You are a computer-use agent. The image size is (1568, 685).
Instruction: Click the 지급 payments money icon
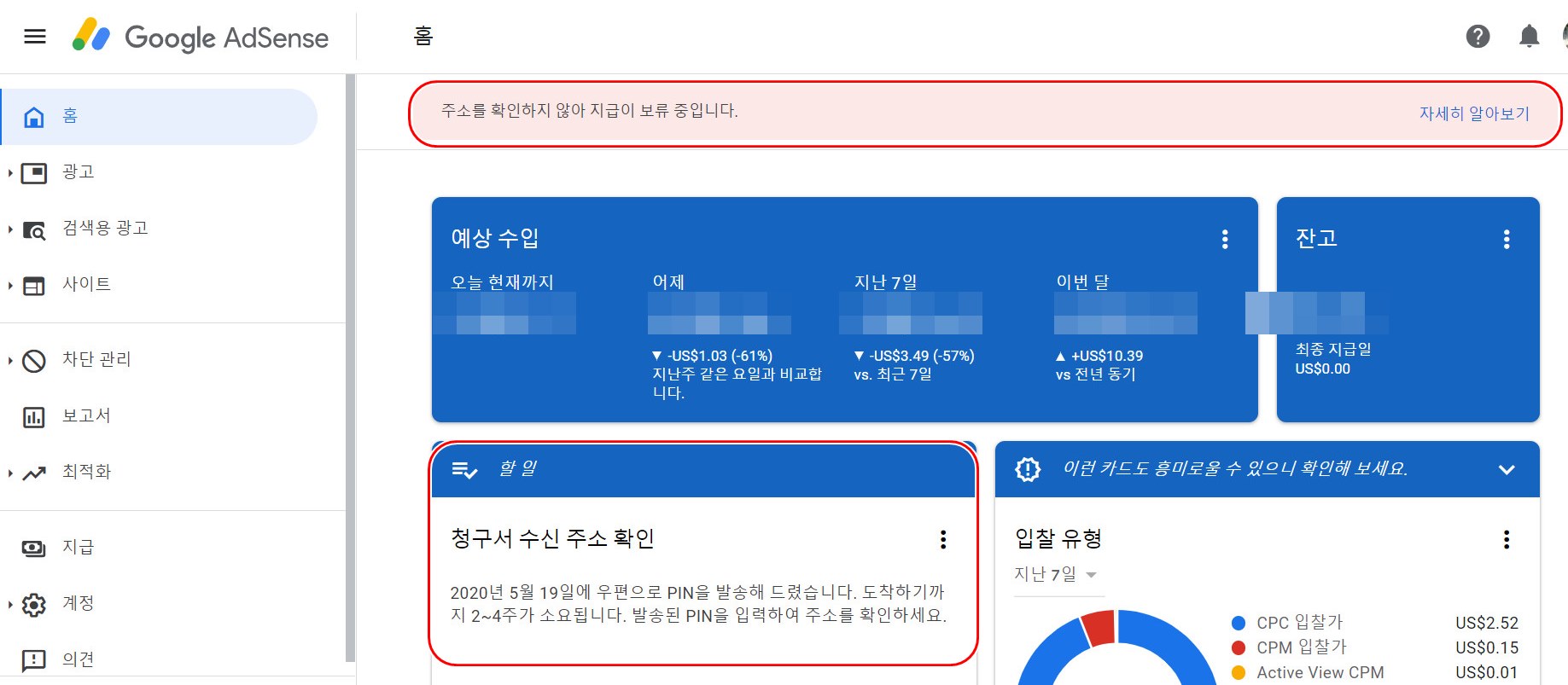coord(34,549)
